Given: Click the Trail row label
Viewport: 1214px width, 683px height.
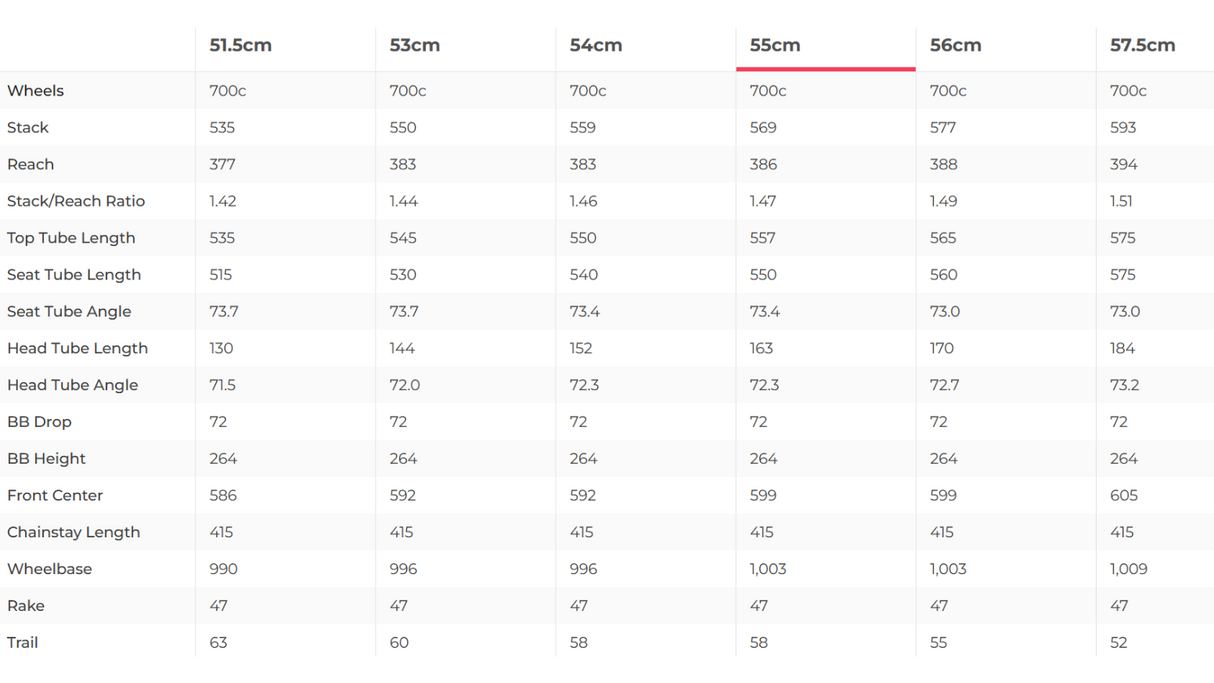Looking at the screenshot, I should click(x=23, y=642).
